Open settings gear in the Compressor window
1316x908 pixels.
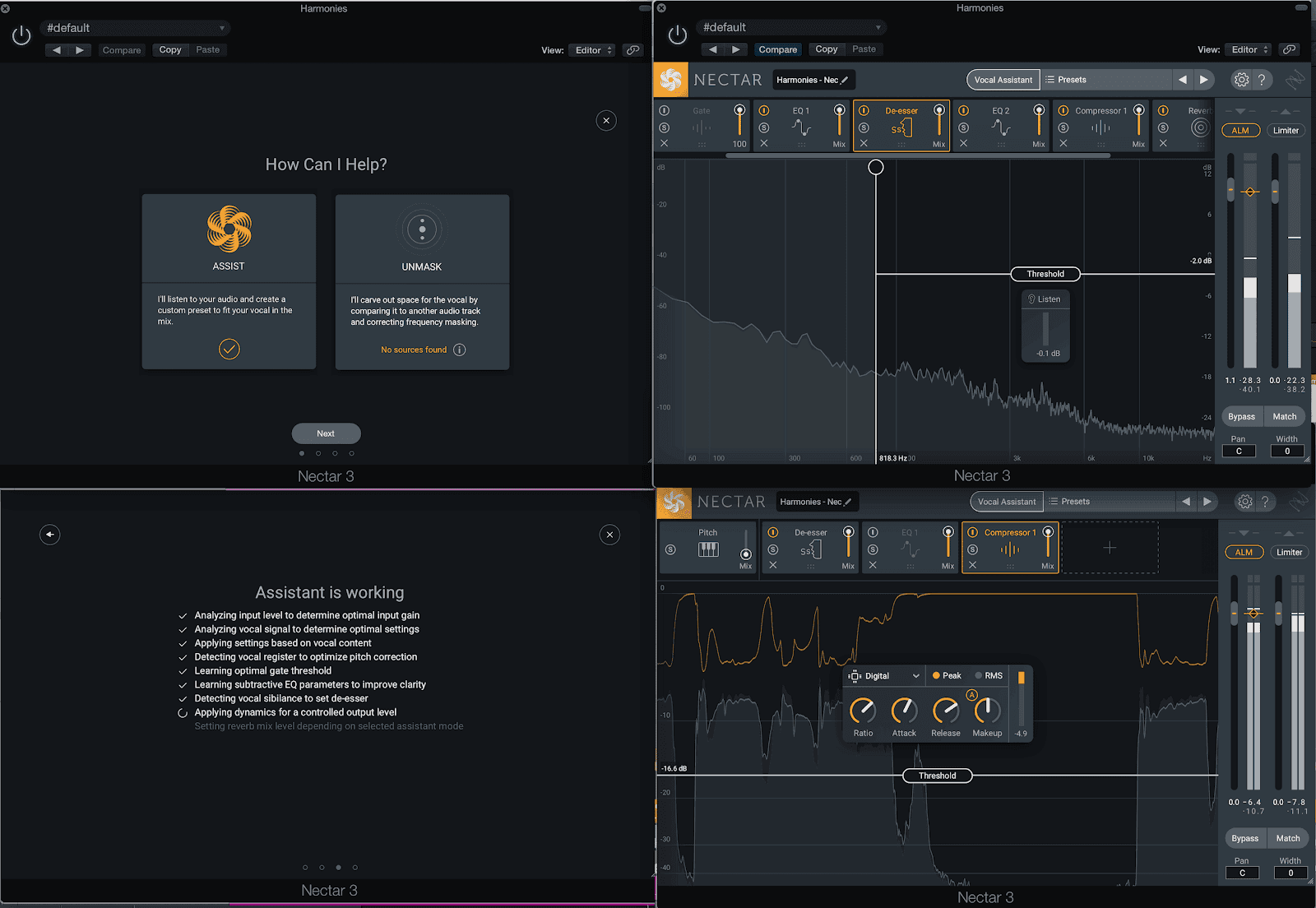[x=1244, y=502]
